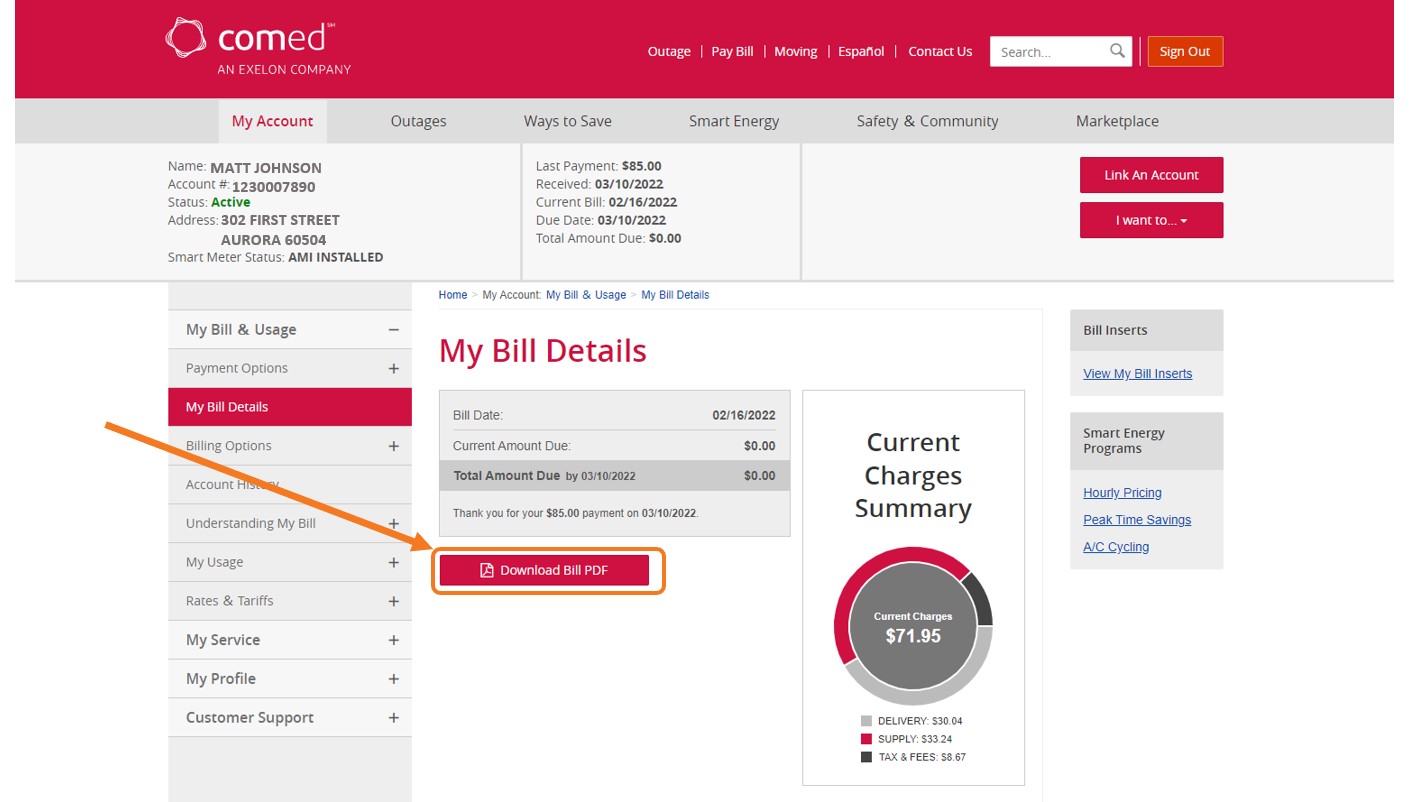This screenshot has height=802, width=1412.
Task: Click the Link An Account button
Action: pyautogui.click(x=1151, y=175)
